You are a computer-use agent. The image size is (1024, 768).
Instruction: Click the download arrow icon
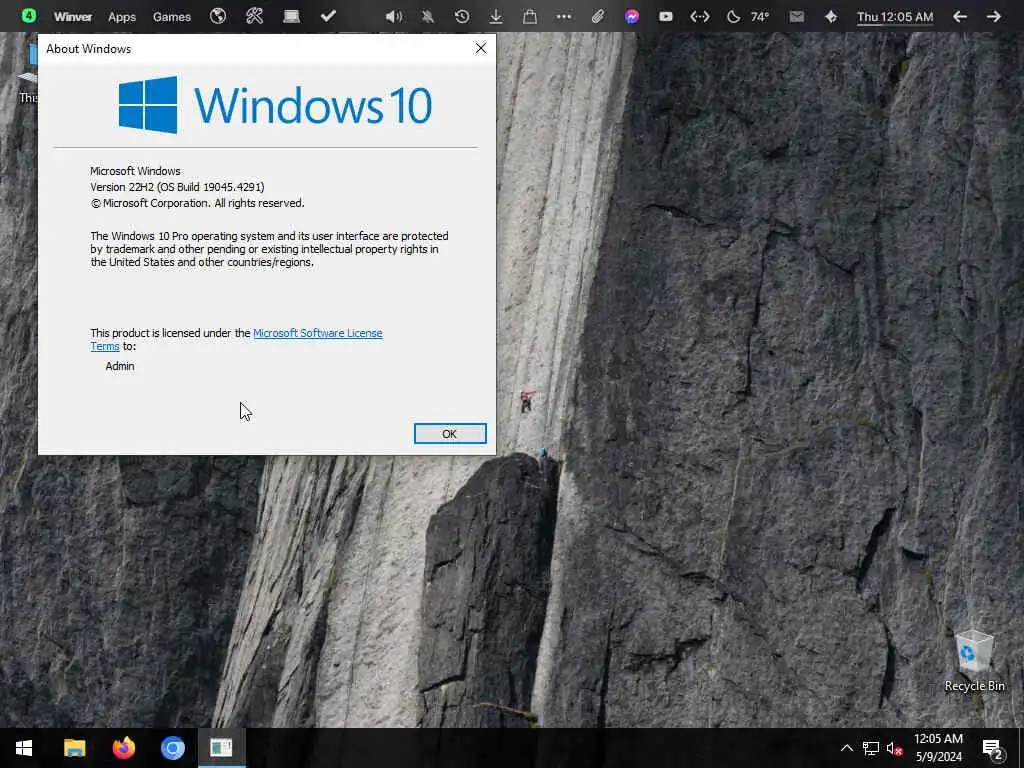pos(496,17)
